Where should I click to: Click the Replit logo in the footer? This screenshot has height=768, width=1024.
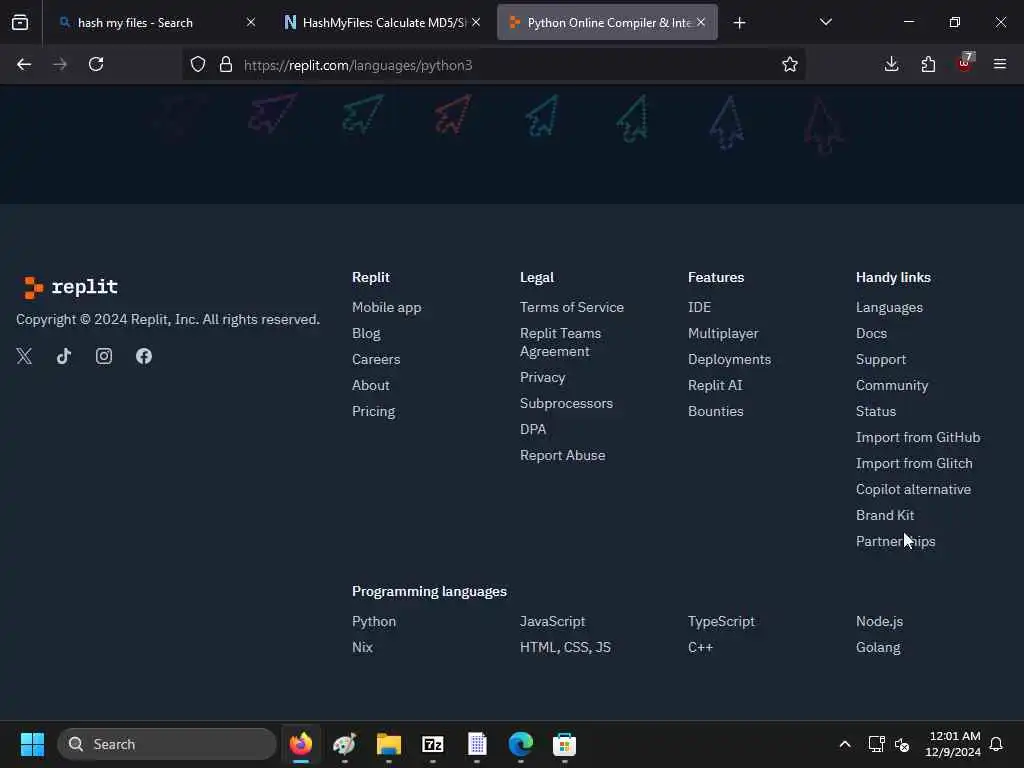[x=71, y=287]
